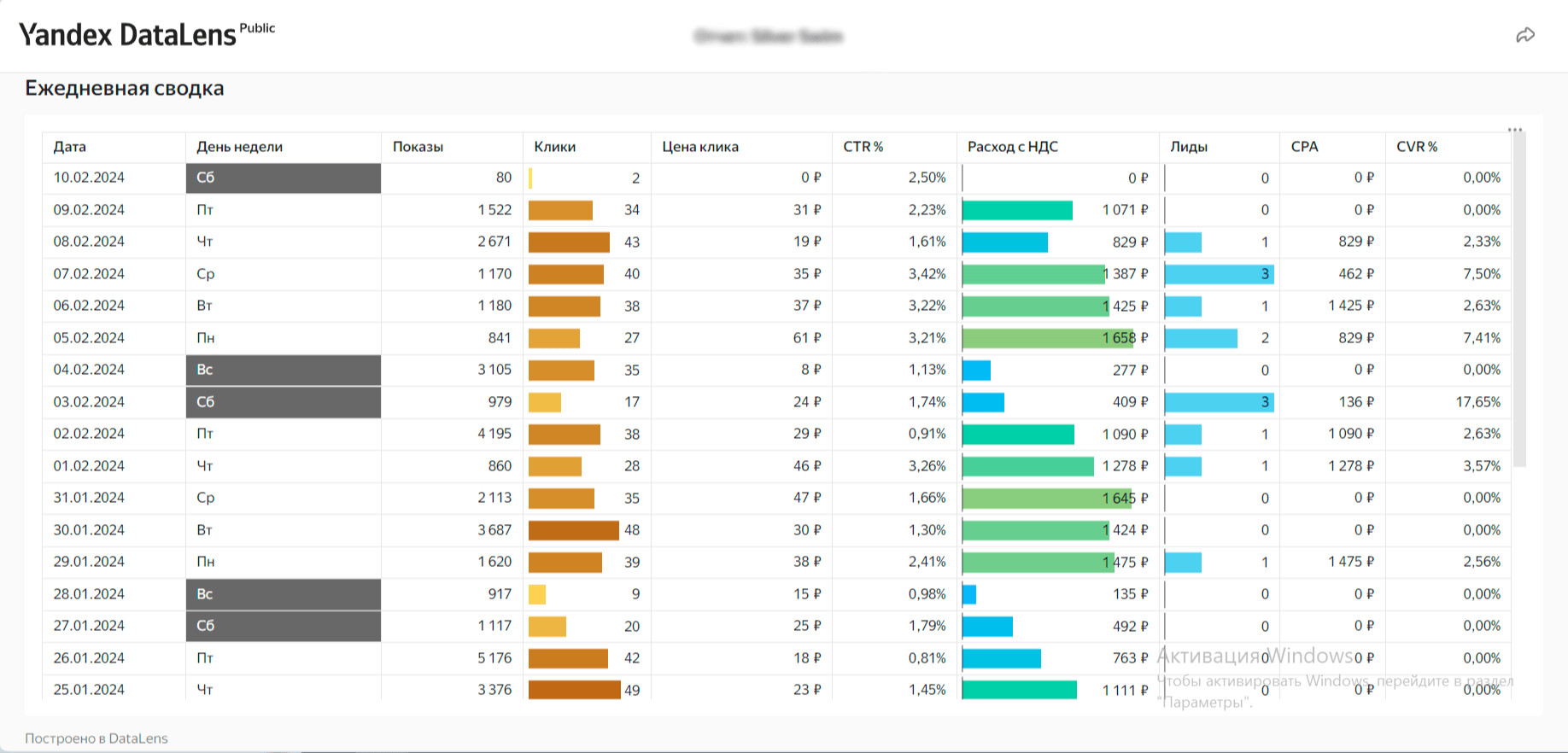Select the Цена клика column header
The image size is (1568, 753).
(x=700, y=147)
